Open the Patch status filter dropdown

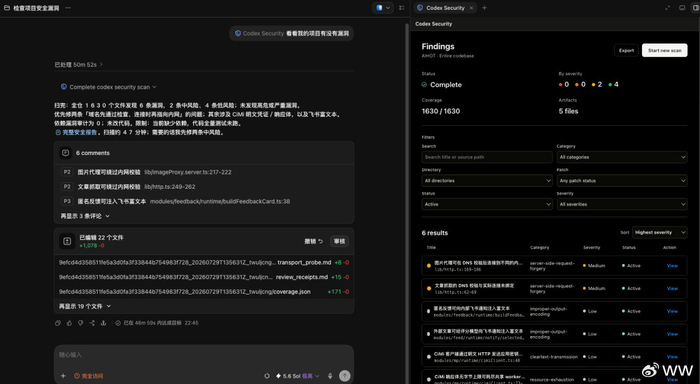pos(622,181)
